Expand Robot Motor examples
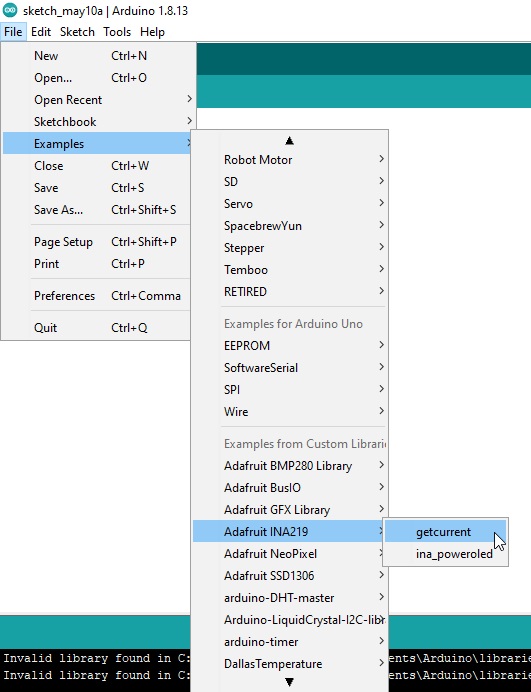This screenshot has width=531, height=692. tap(290, 160)
